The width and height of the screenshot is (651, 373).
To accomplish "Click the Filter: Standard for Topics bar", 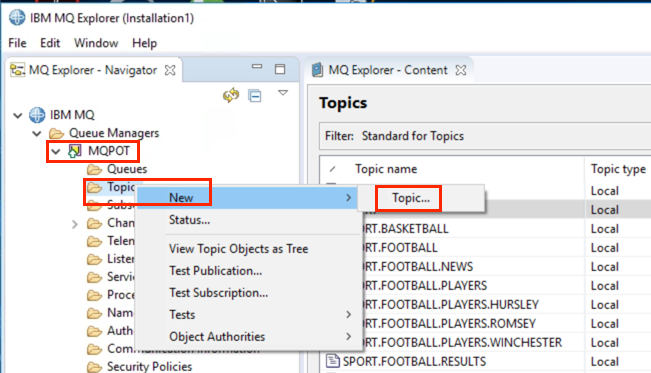I will [x=485, y=136].
